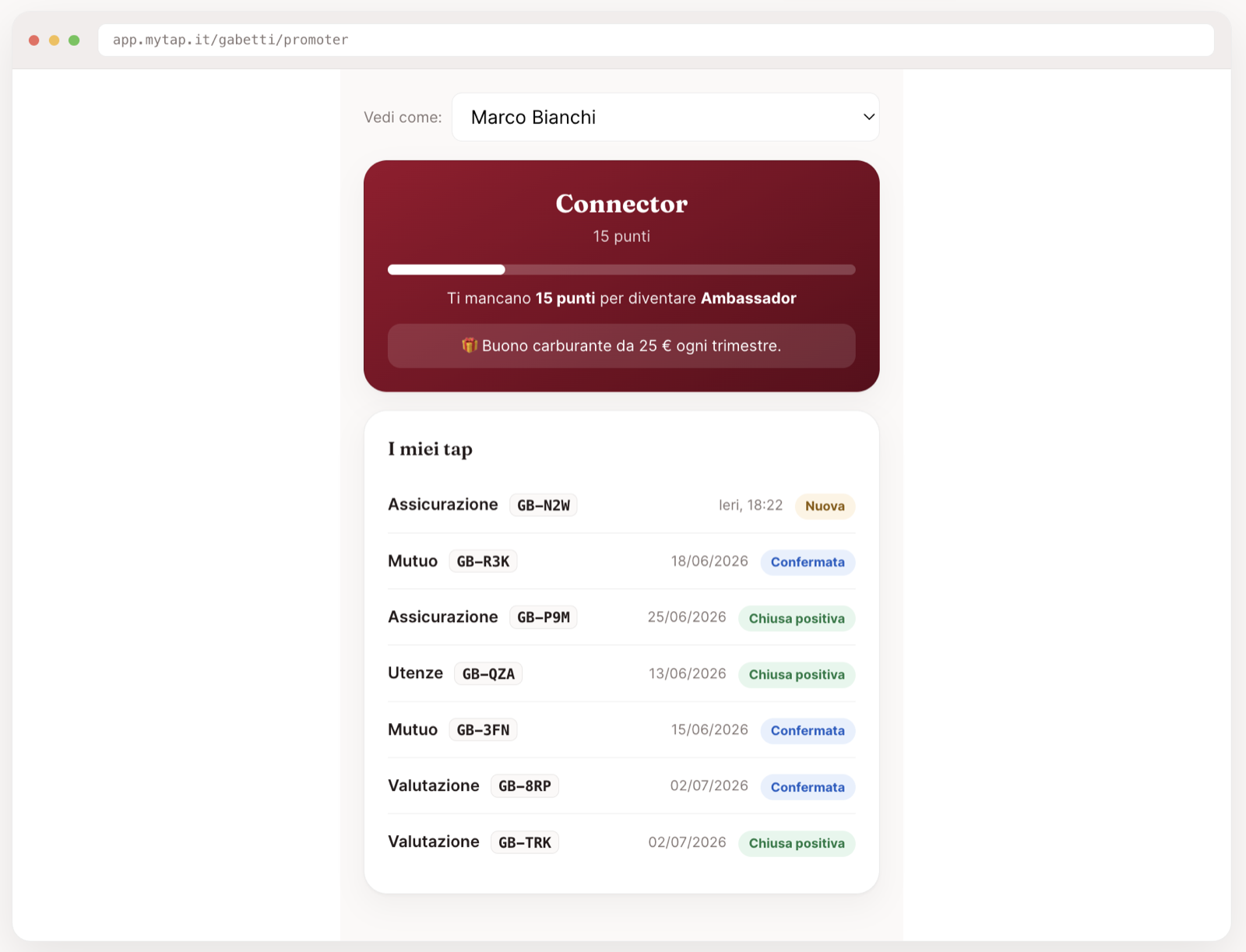This screenshot has width=1246, height=952.
Task: Click Mutuo label in the GB-R3K row
Action: 413,561
